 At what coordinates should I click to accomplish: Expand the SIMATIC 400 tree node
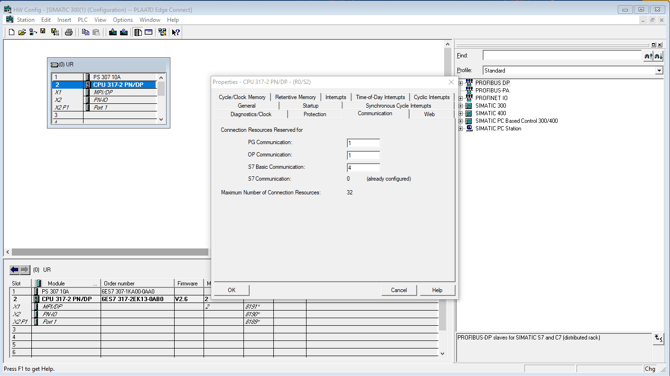click(x=461, y=114)
